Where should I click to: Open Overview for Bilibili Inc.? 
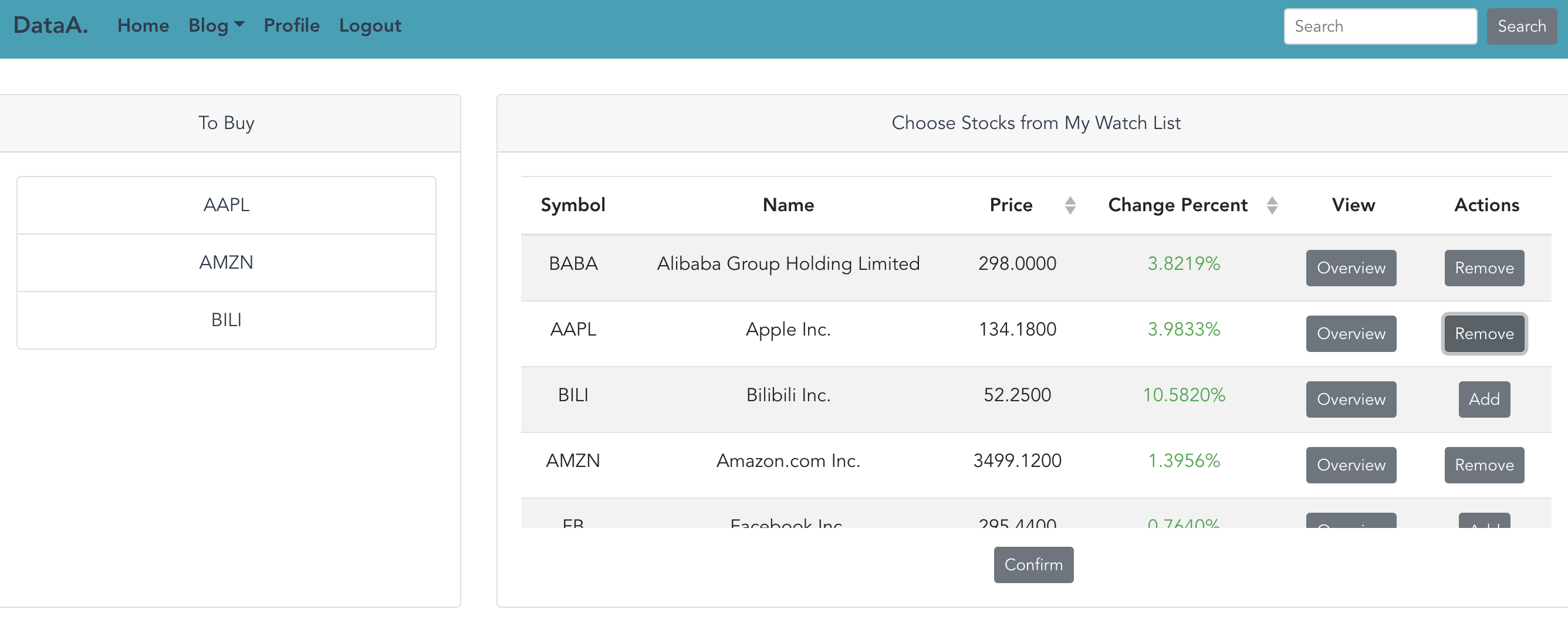(1350, 399)
